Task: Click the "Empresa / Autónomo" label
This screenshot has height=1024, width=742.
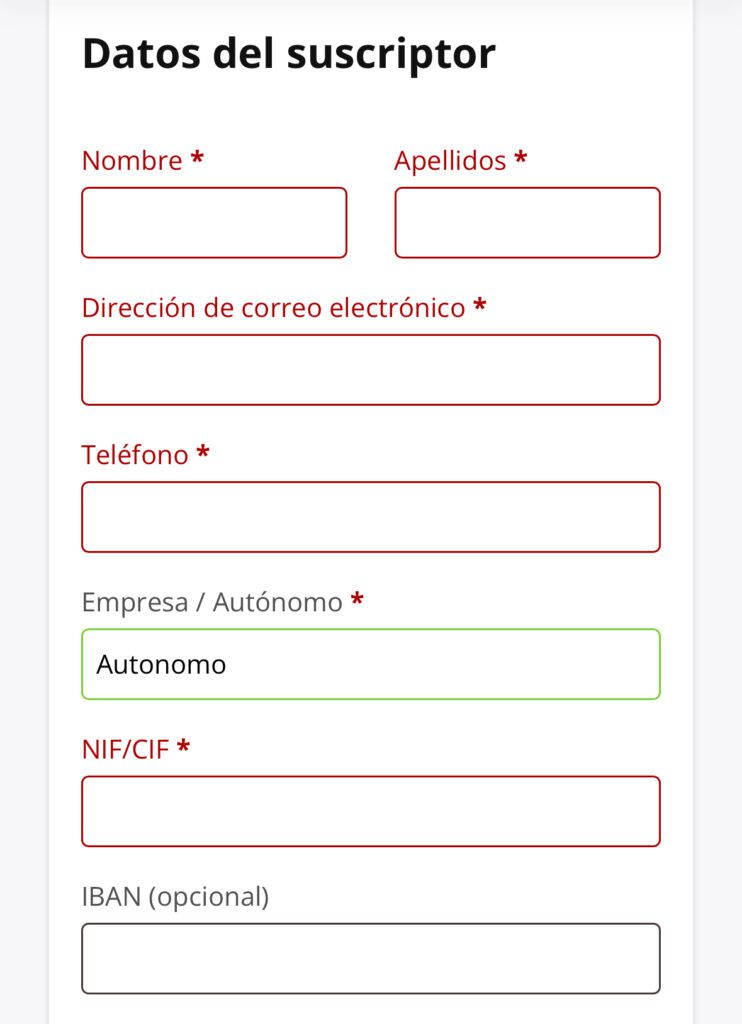Action: tap(212, 602)
